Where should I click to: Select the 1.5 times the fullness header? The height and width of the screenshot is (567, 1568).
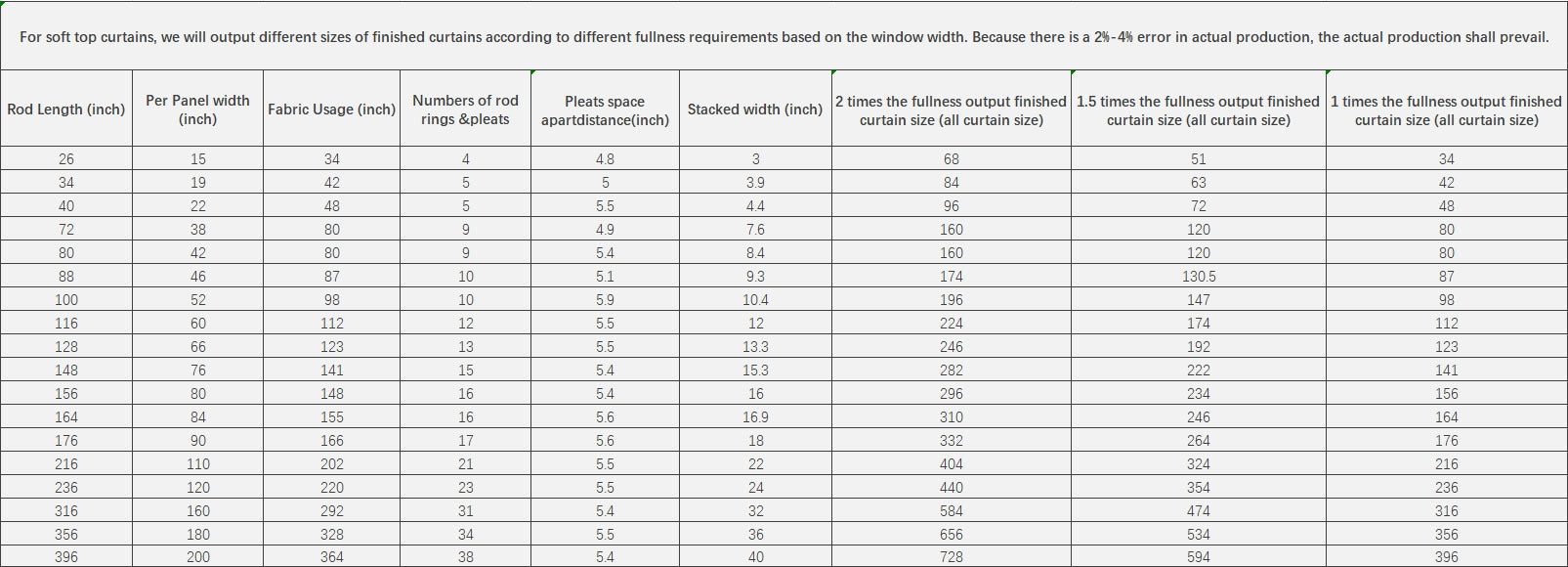[1199, 109]
